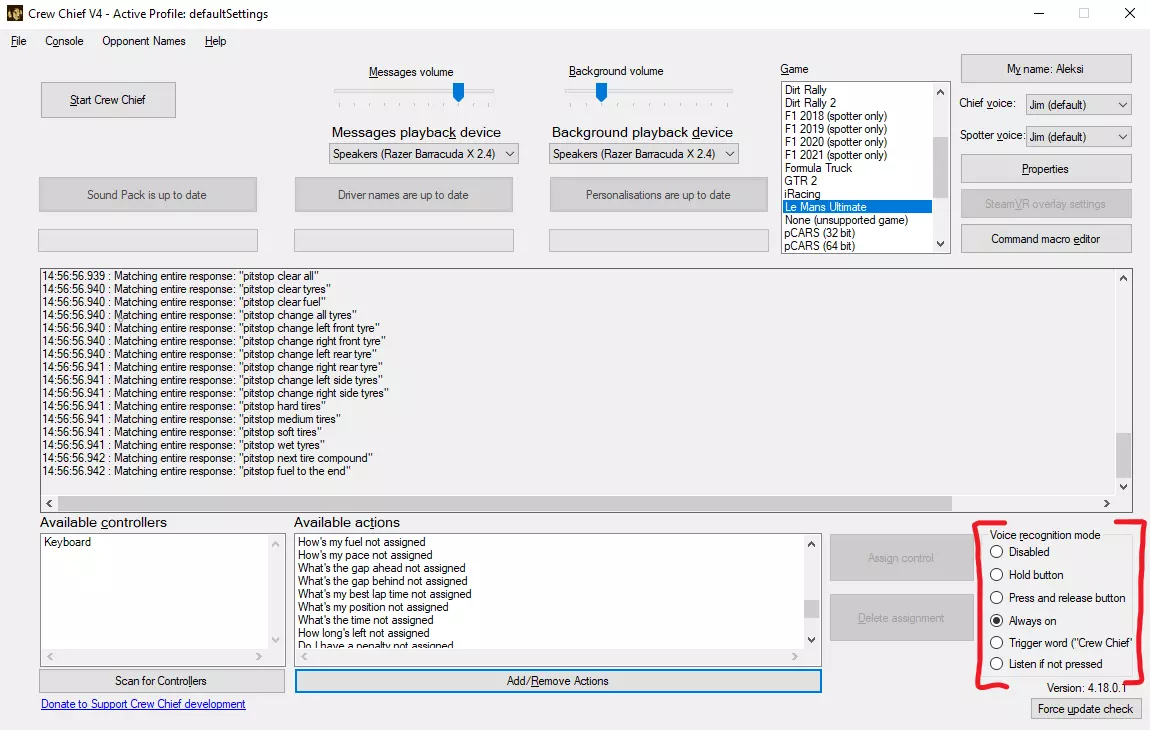
Task: Open the Spotter voice dropdown
Action: 1078,136
